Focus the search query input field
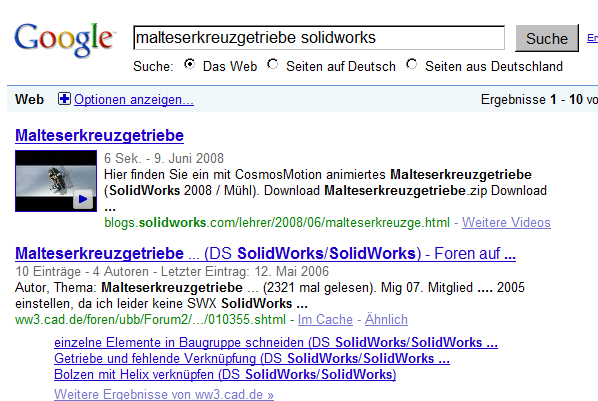Image resolution: width=598 pixels, height=401 pixels. tap(319, 37)
